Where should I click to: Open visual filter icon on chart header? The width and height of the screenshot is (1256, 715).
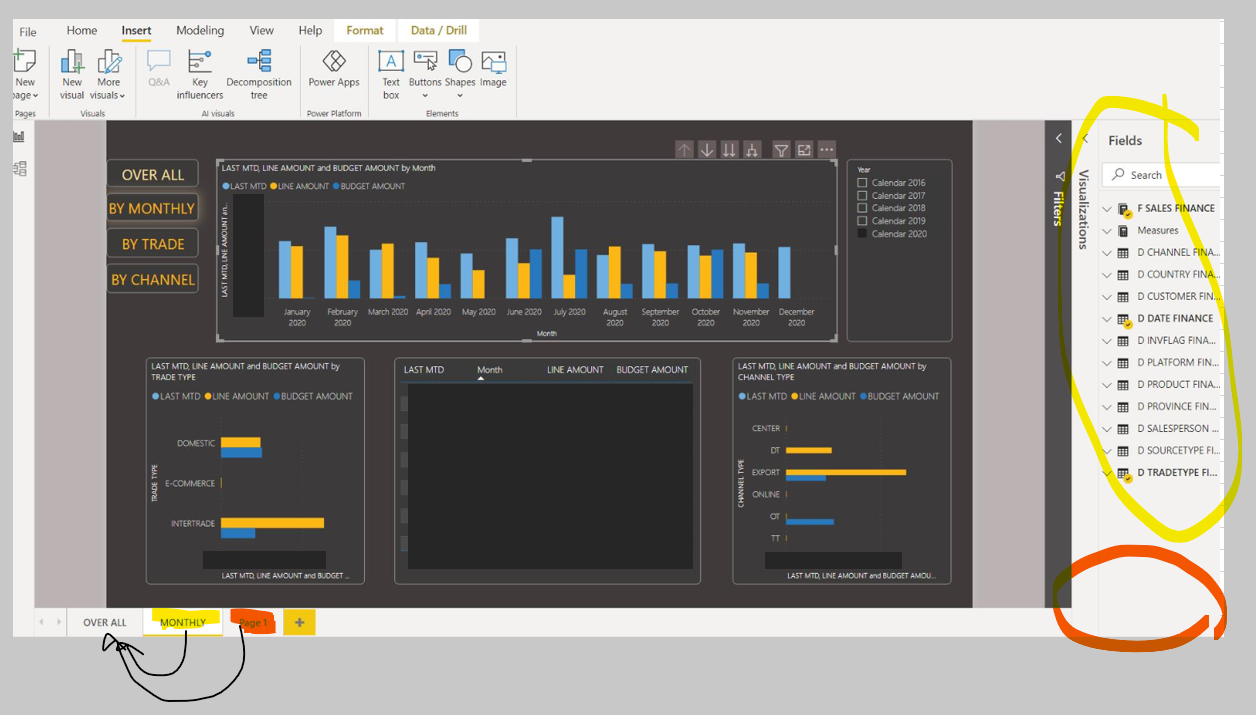(x=782, y=150)
